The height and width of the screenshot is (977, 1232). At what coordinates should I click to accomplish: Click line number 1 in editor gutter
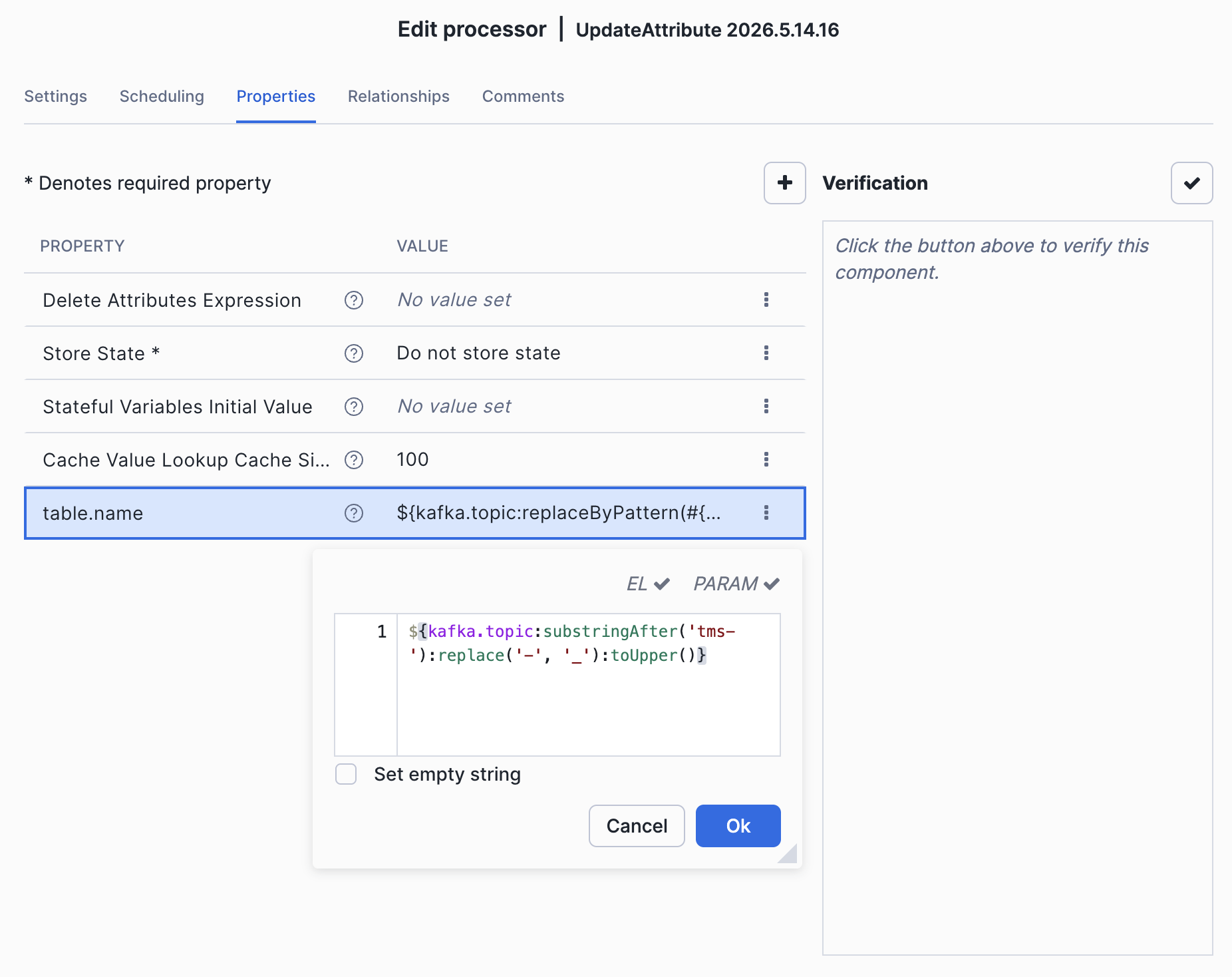pos(381,632)
